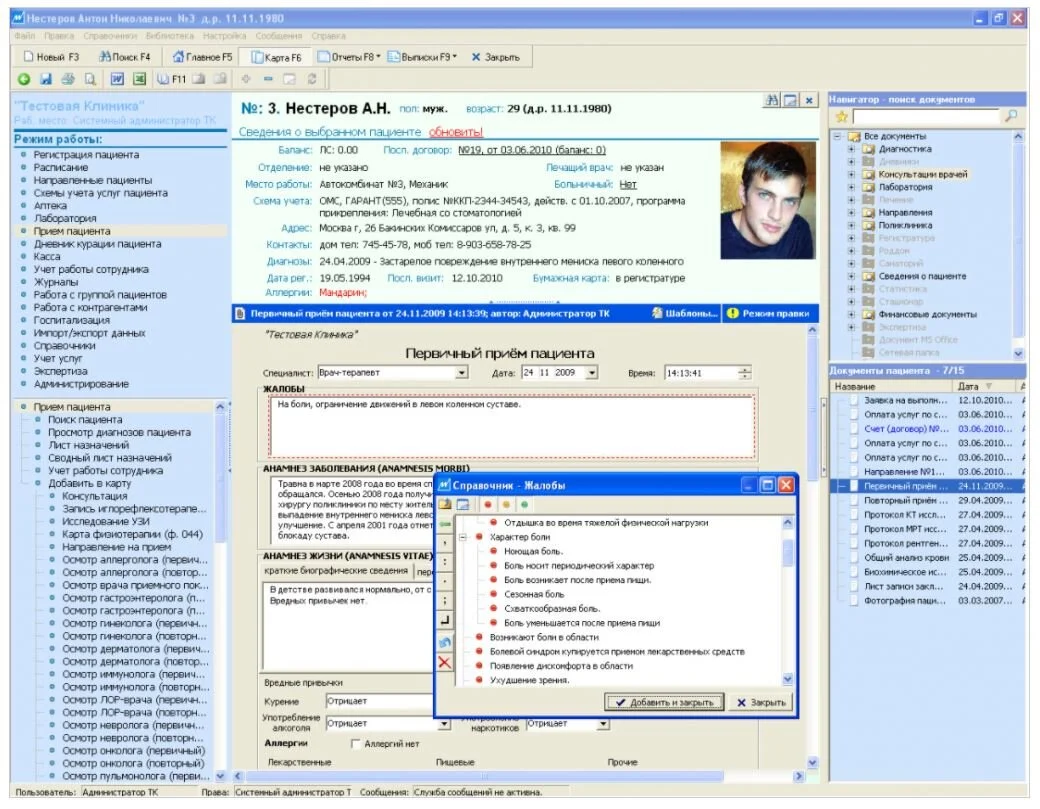Click the magnifier search icon in Navigator
Image resolution: width=1040 pixels, height=809 pixels.
(x=1011, y=116)
